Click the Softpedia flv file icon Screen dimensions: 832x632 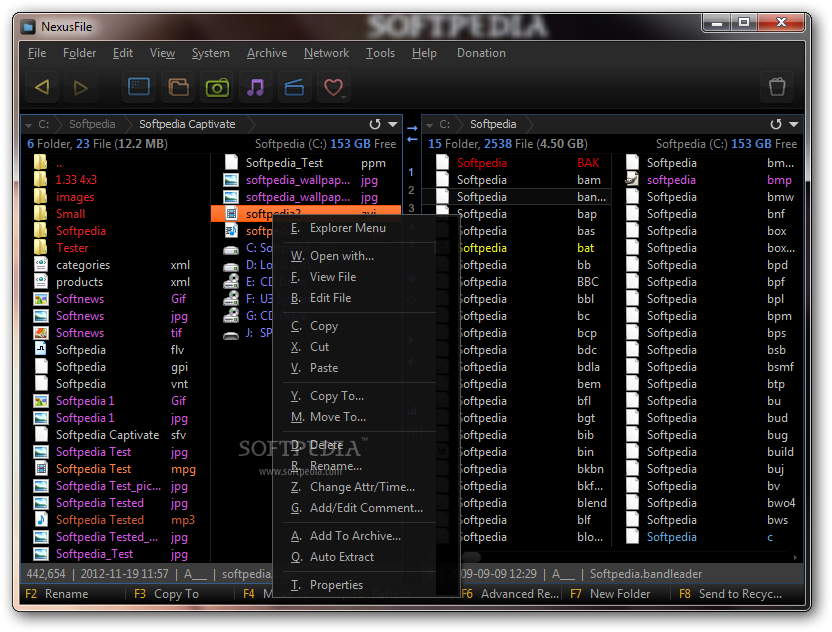41,350
